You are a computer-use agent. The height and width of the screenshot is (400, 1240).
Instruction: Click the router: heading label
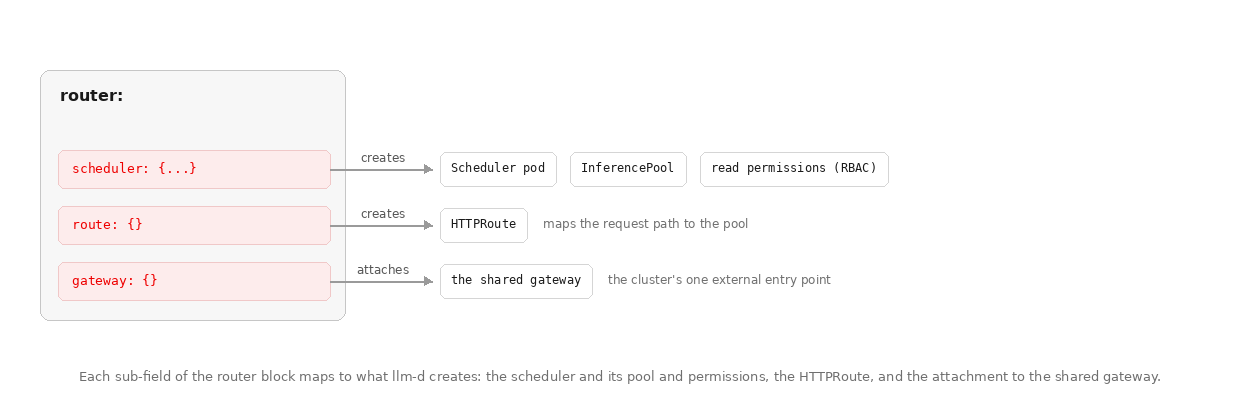(91, 96)
